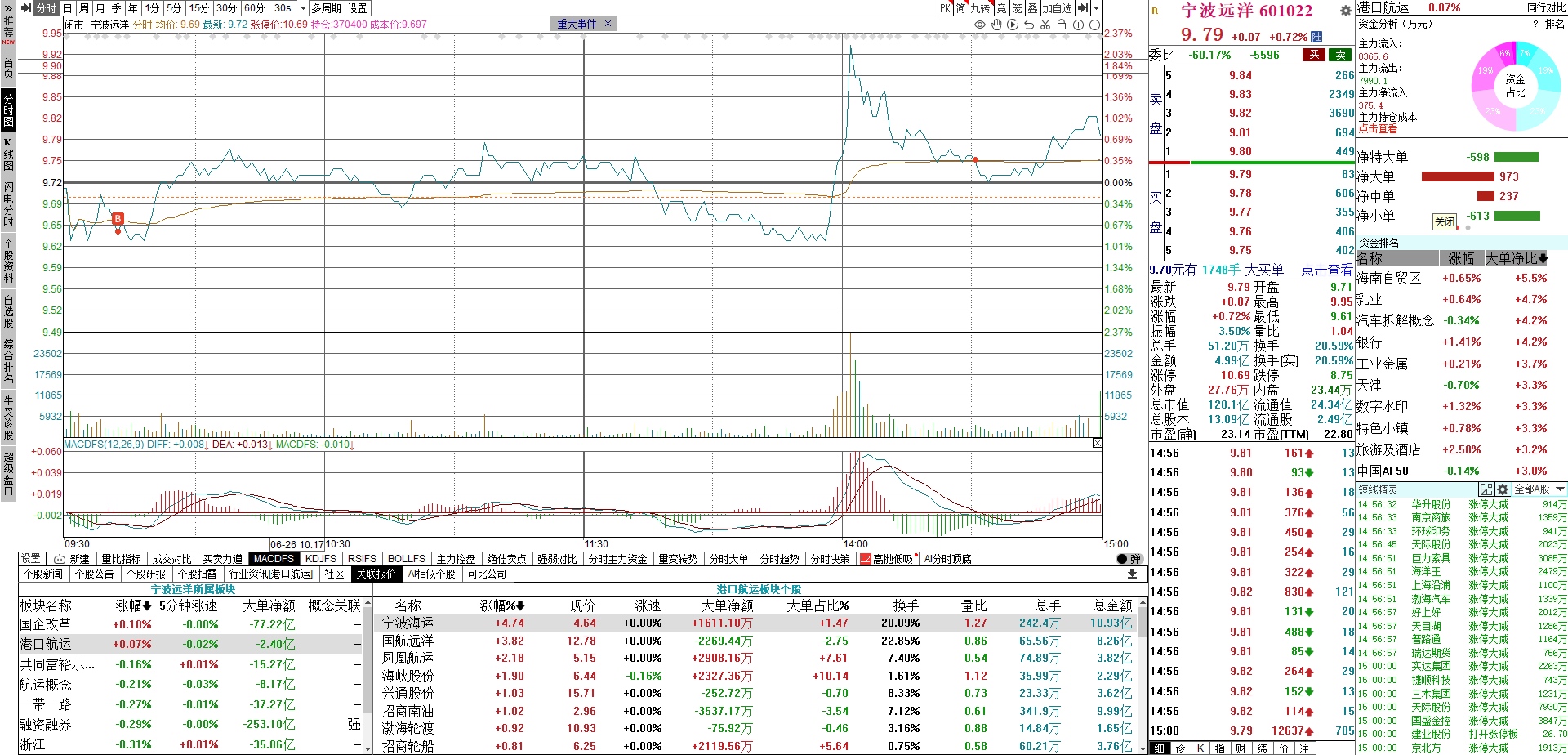The height and width of the screenshot is (755, 1568).
Task: Click the zoom in plus icon
Action: [x=1078, y=25]
